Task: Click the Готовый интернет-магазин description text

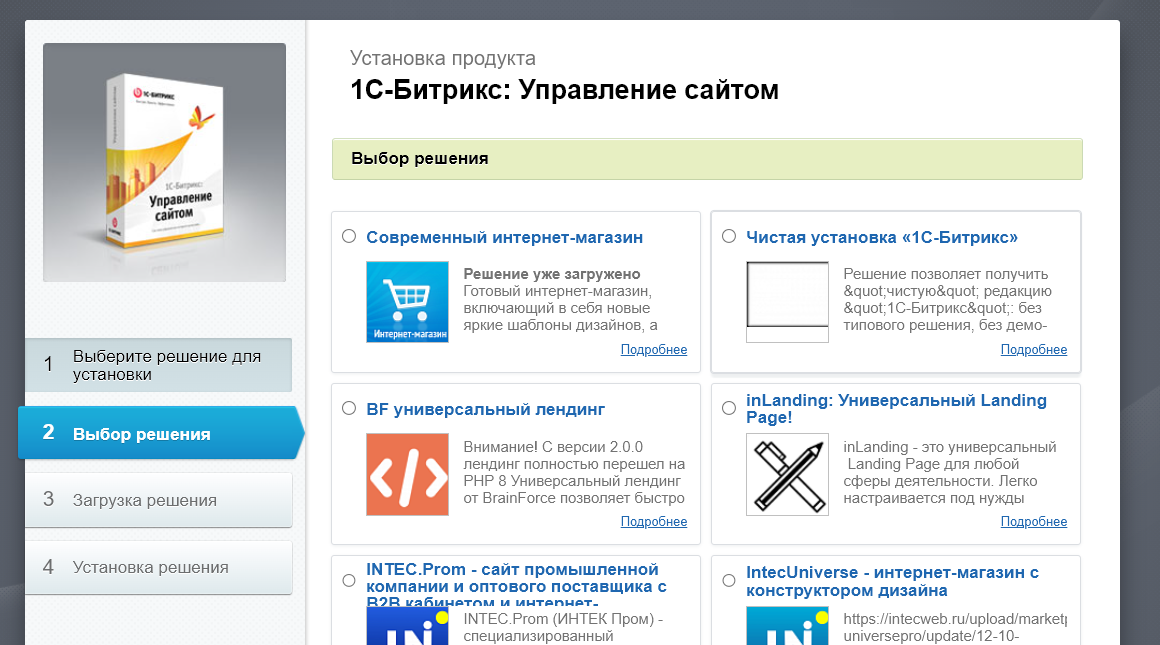Action: (x=561, y=308)
